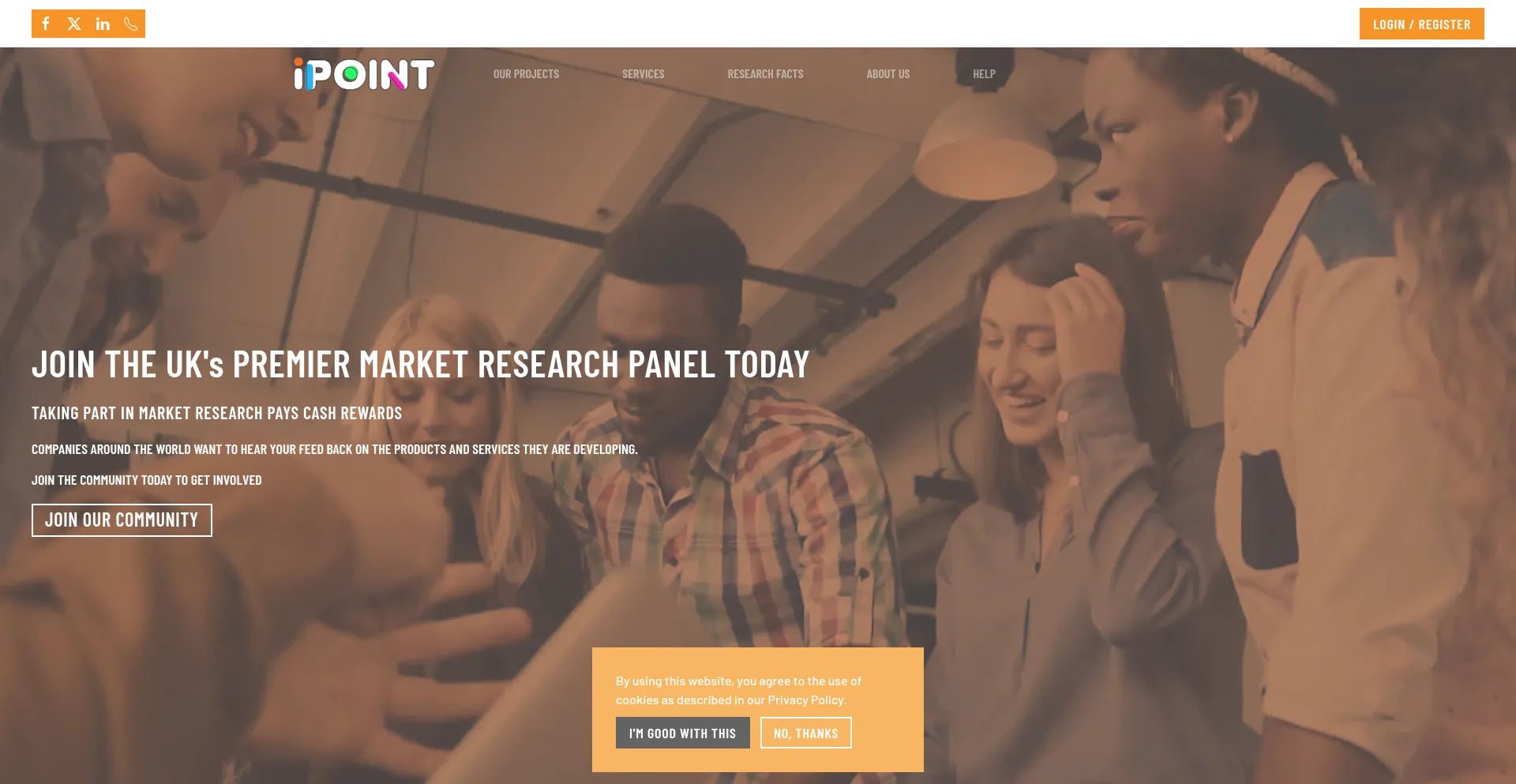Image resolution: width=1516 pixels, height=784 pixels.
Task: Open the Privacy Policy link
Action: (805, 700)
